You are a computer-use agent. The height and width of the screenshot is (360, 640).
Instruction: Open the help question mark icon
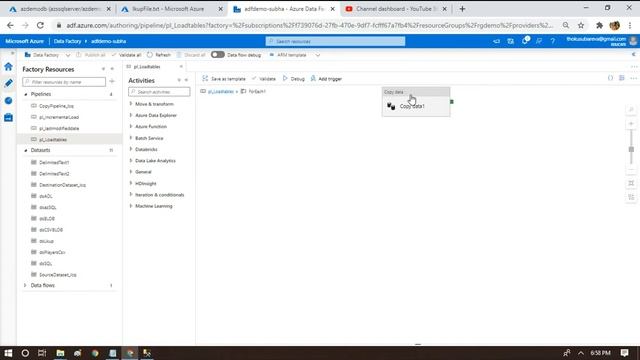click(553, 41)
